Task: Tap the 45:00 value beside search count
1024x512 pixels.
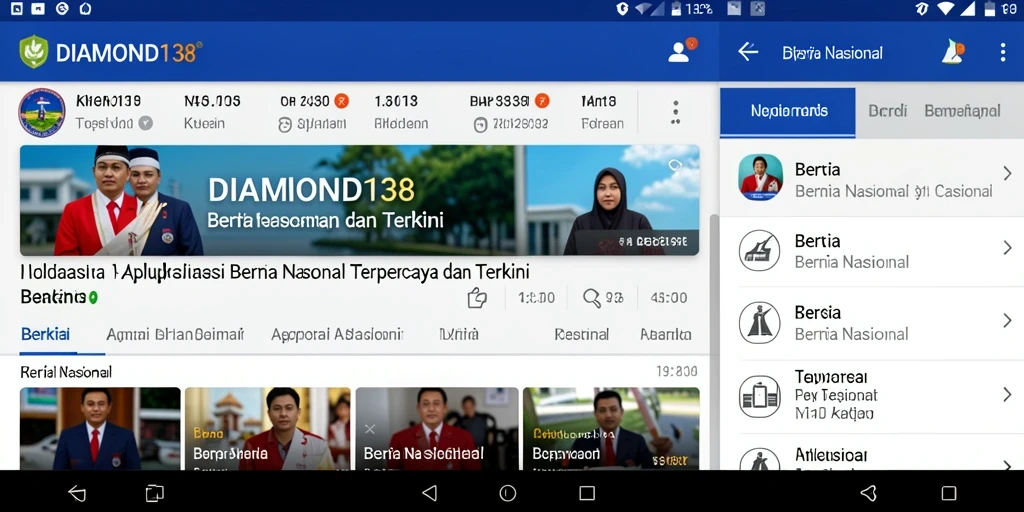Action: coord(669,298)
